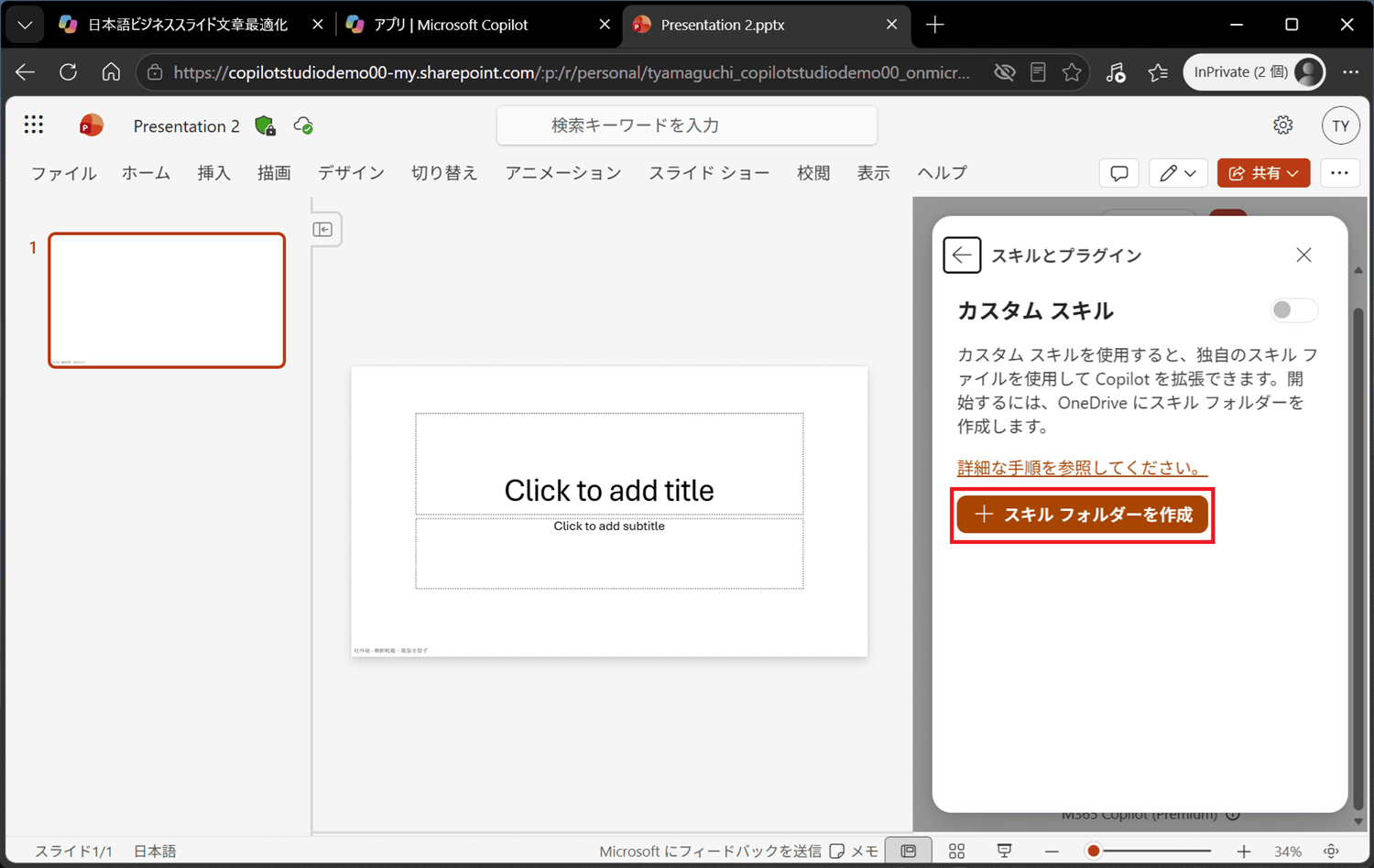Close the スキルとプラグイン panel
1374x868 pixels.
click(x=1303, y=255)
